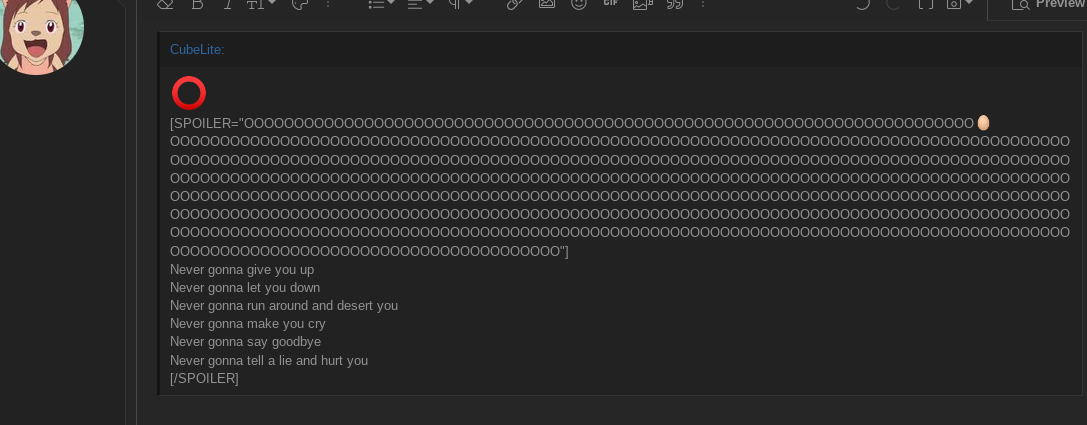Click the Preview button
The image size is (1087, 425).
click(x=1040, y=6)
